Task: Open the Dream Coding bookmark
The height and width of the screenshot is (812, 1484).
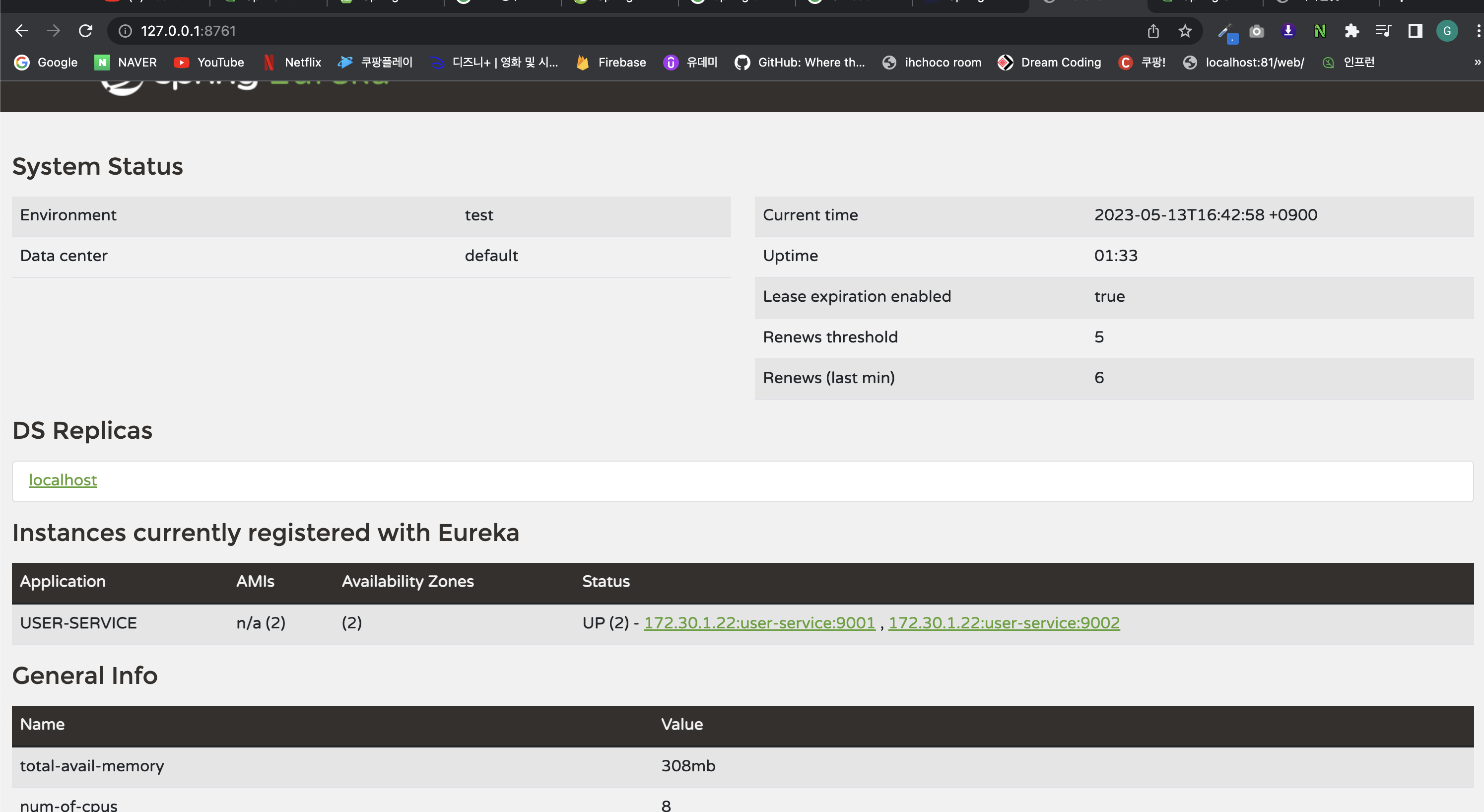Action: pos(1050,62)
